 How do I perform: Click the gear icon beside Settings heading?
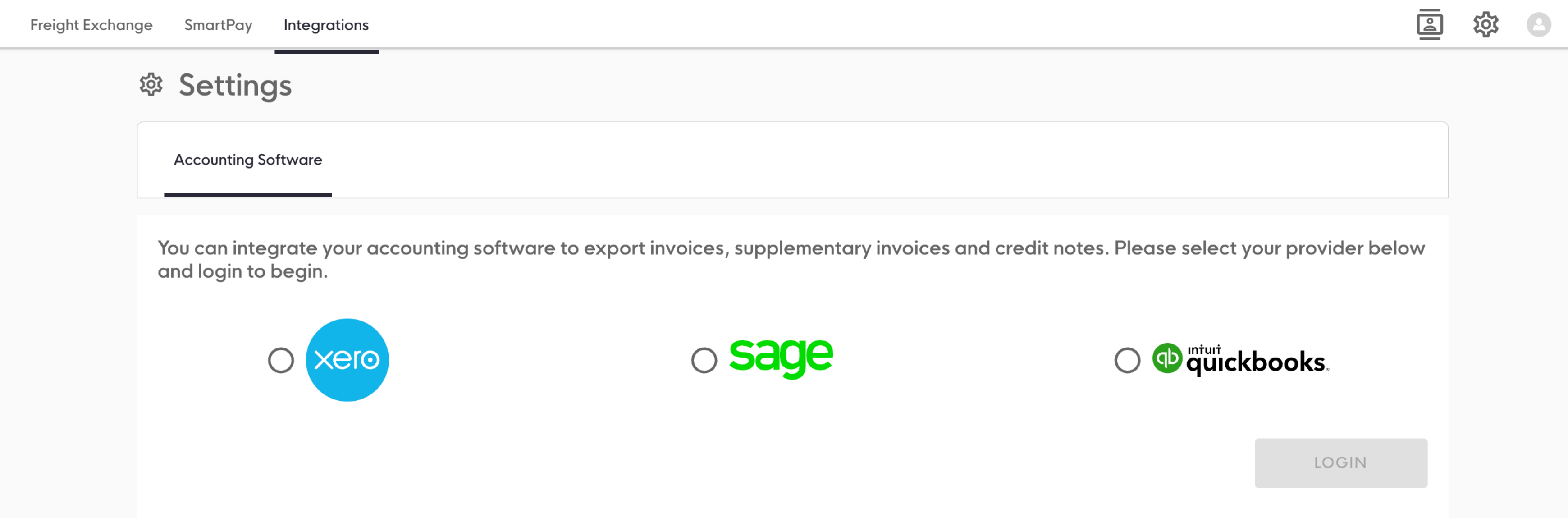151,85
